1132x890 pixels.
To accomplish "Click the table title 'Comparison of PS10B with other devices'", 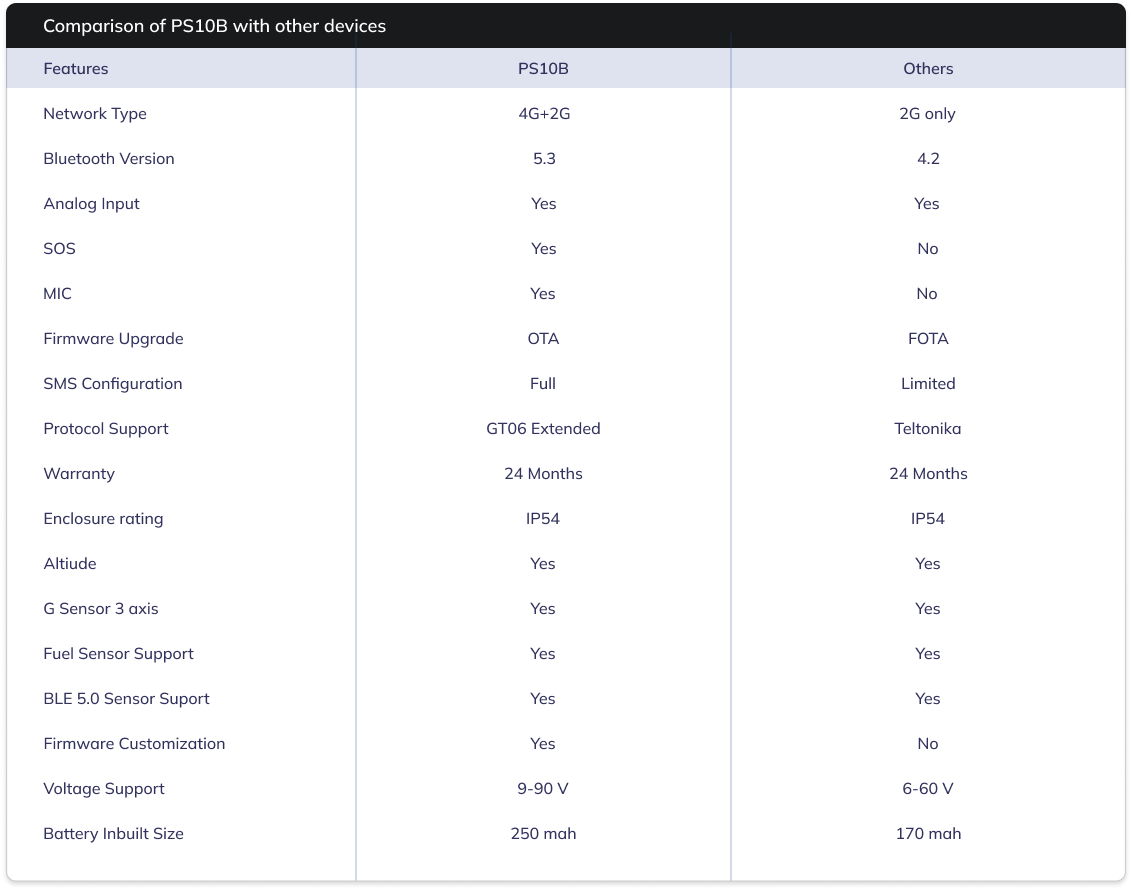I will coord(214,26).
